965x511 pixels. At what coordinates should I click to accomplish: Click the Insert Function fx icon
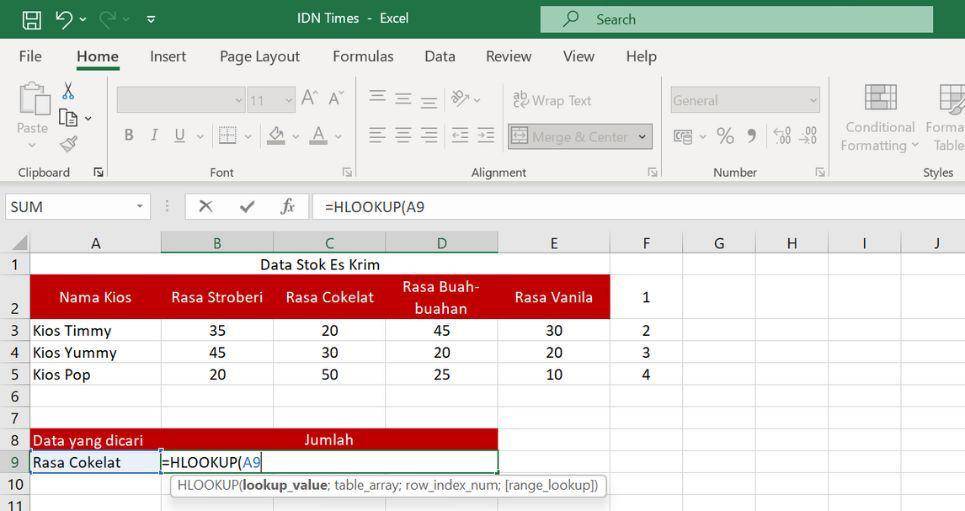click(x=287, y=206)
